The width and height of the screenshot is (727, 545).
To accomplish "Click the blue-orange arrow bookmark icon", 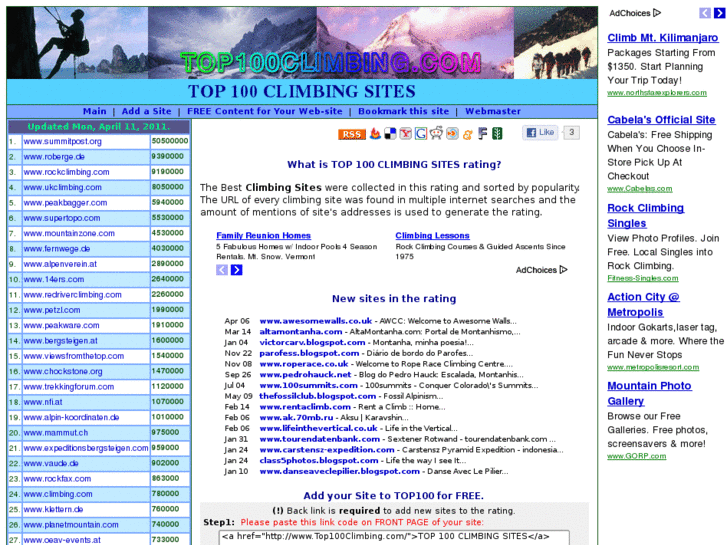I will tap(452, 134).
